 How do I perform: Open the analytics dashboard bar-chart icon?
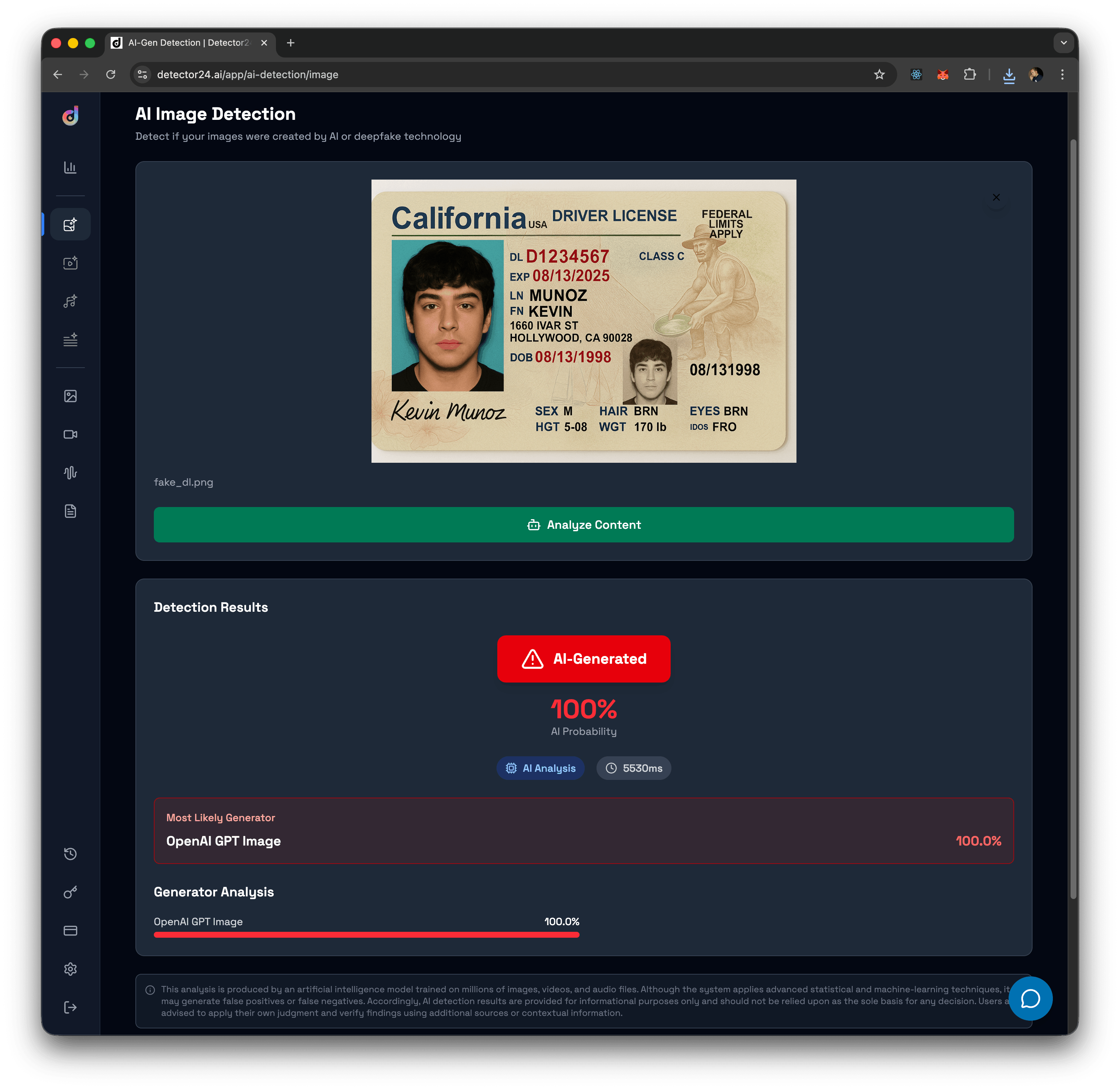70,168
